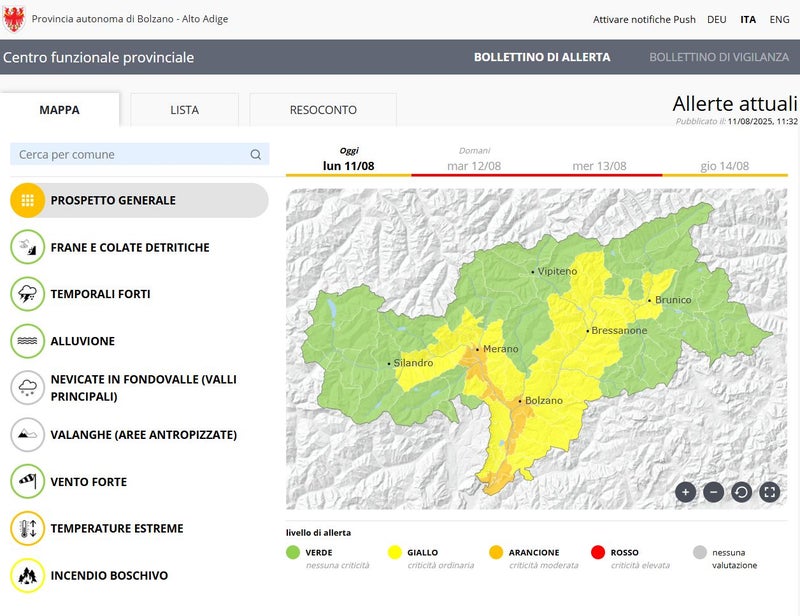Screen dimensions: 800x616
Task: Click the Cerca per comune search field
Action: tap(130, 155)
